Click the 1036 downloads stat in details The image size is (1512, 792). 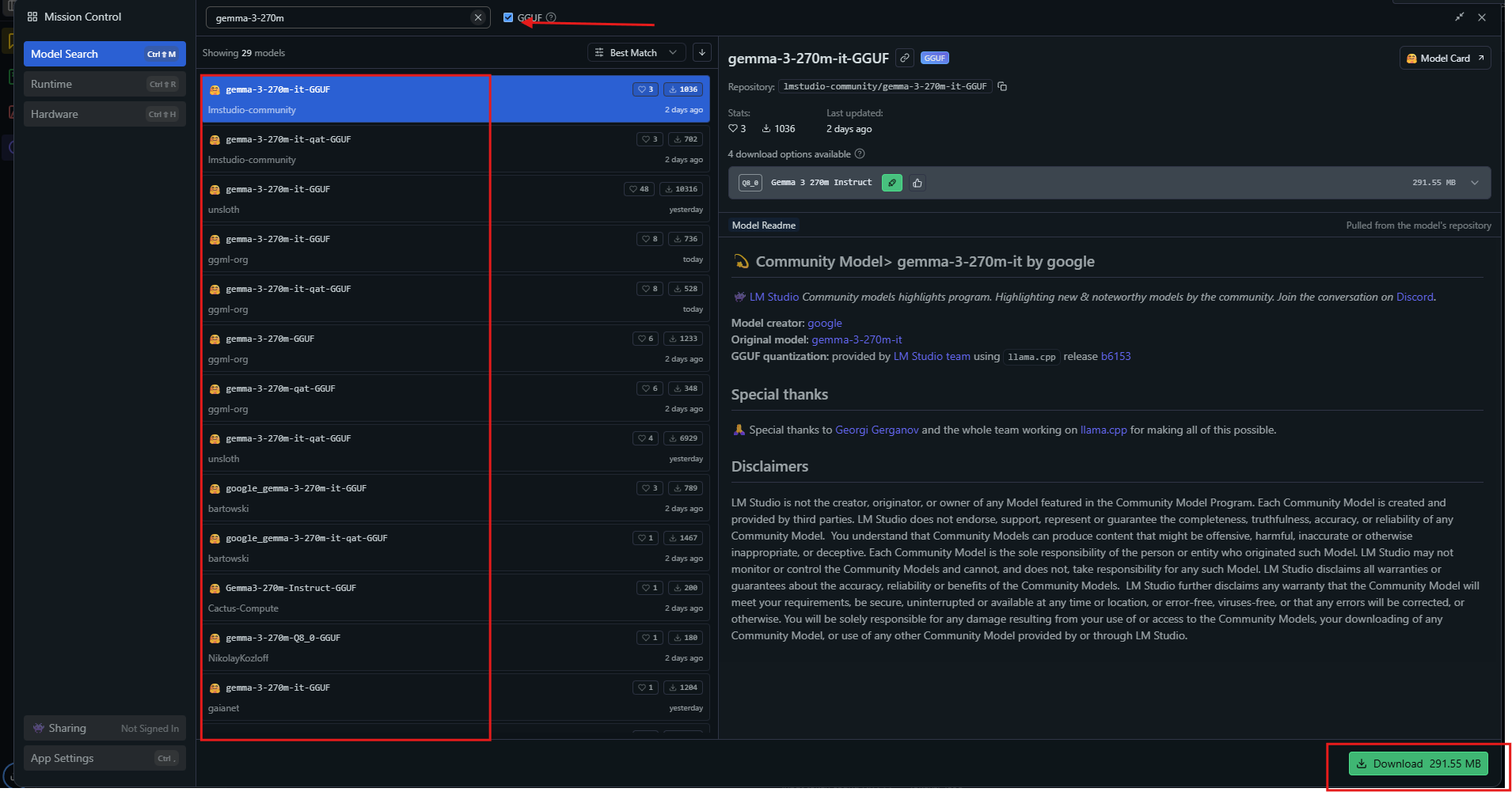[778, 128]
